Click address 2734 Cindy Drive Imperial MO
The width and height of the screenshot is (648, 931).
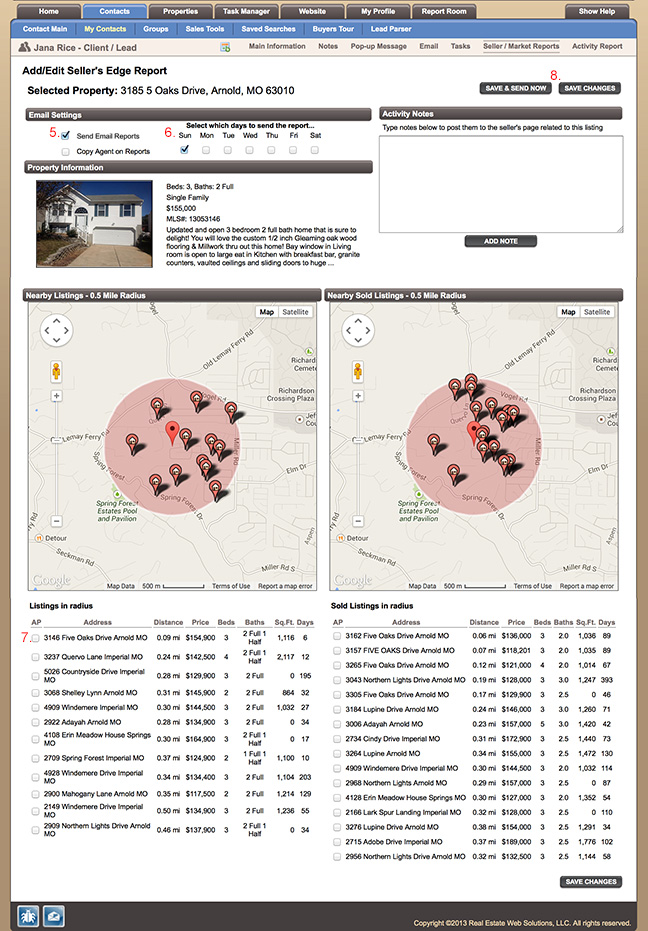393,739
